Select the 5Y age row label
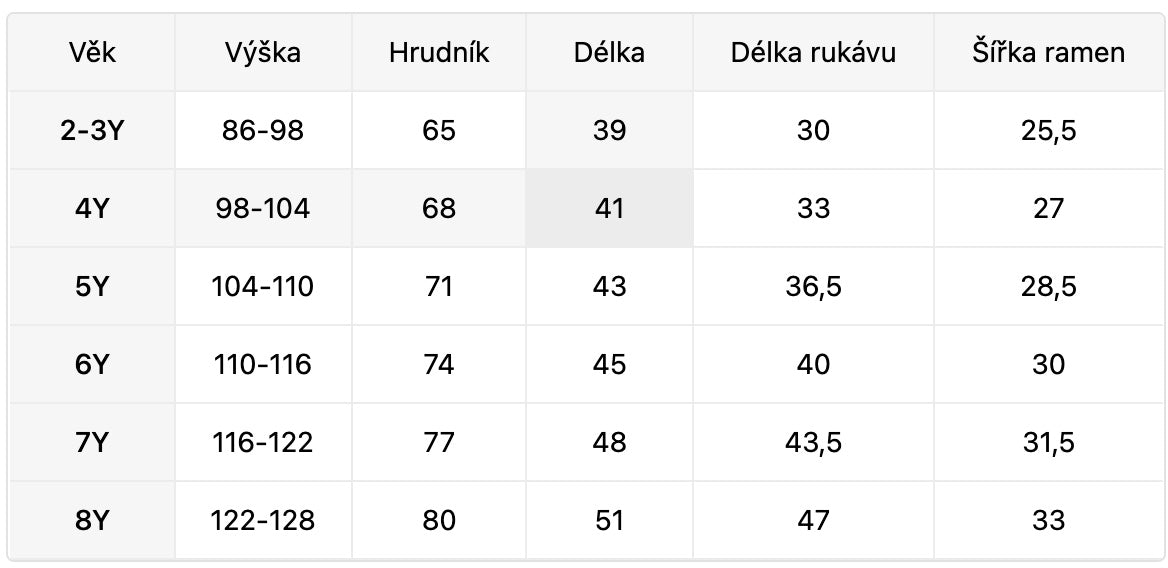Screen dimensions: 1168x568 point(92,286)
